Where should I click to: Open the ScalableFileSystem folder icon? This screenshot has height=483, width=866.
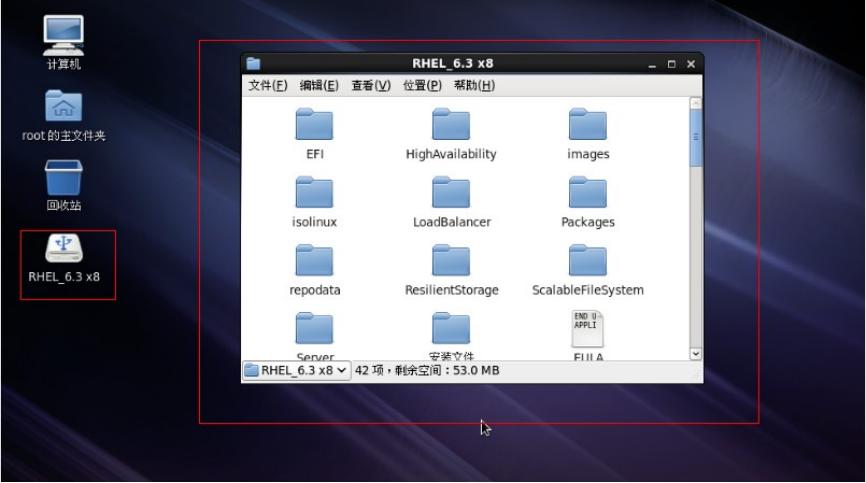click(x=588, y=260)
